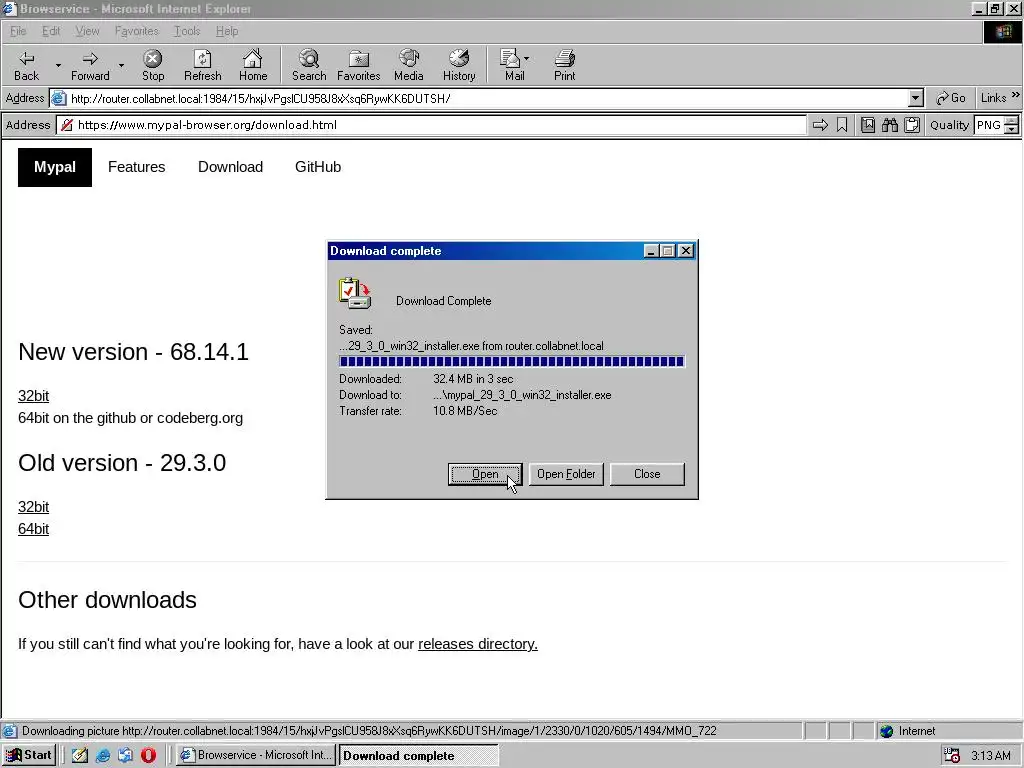Click 64bit link under Old version
This screenshot has width=1024, height=768.
[x=33, y=529]
